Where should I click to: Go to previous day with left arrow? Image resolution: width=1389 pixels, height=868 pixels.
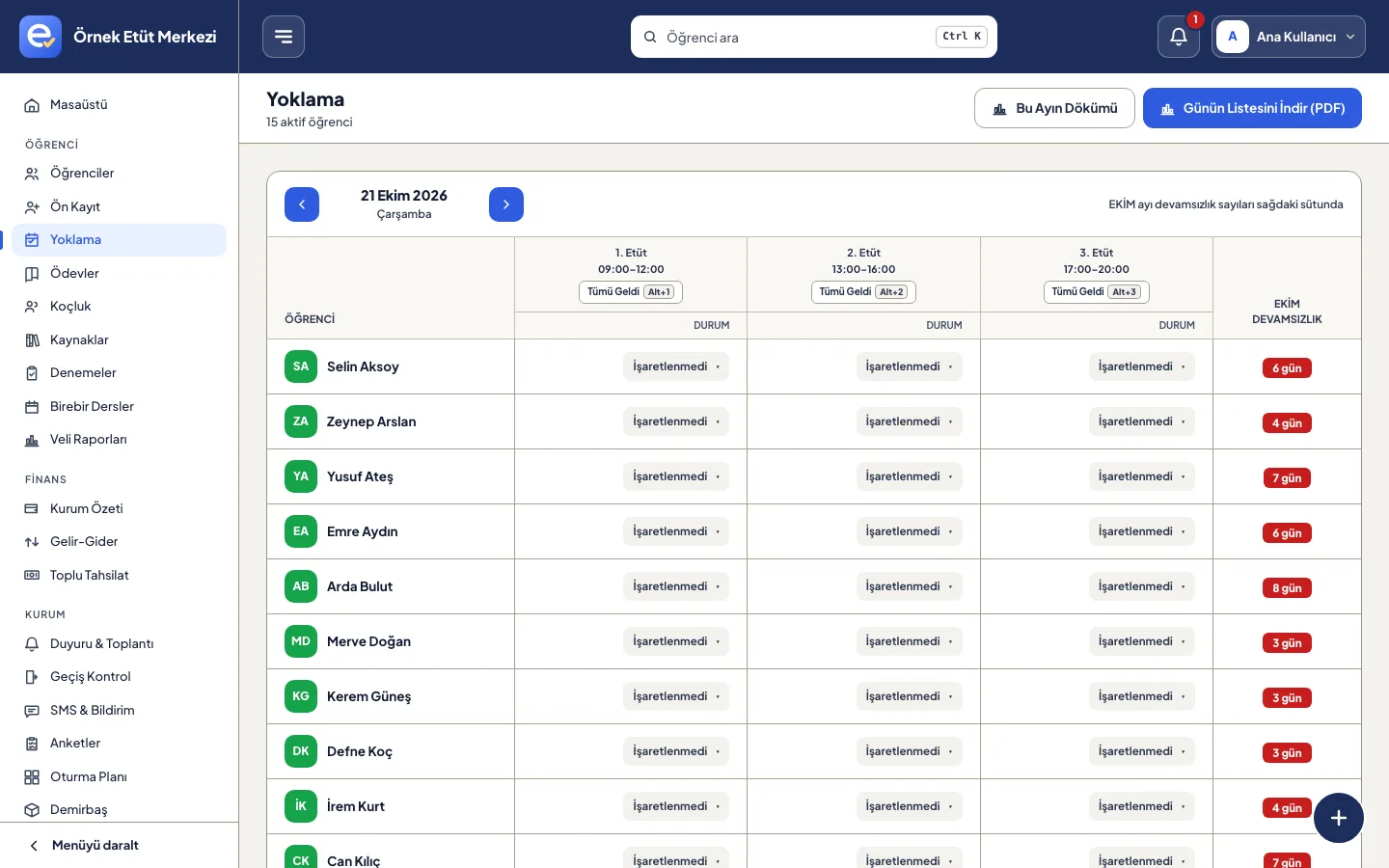pos(302,204)
